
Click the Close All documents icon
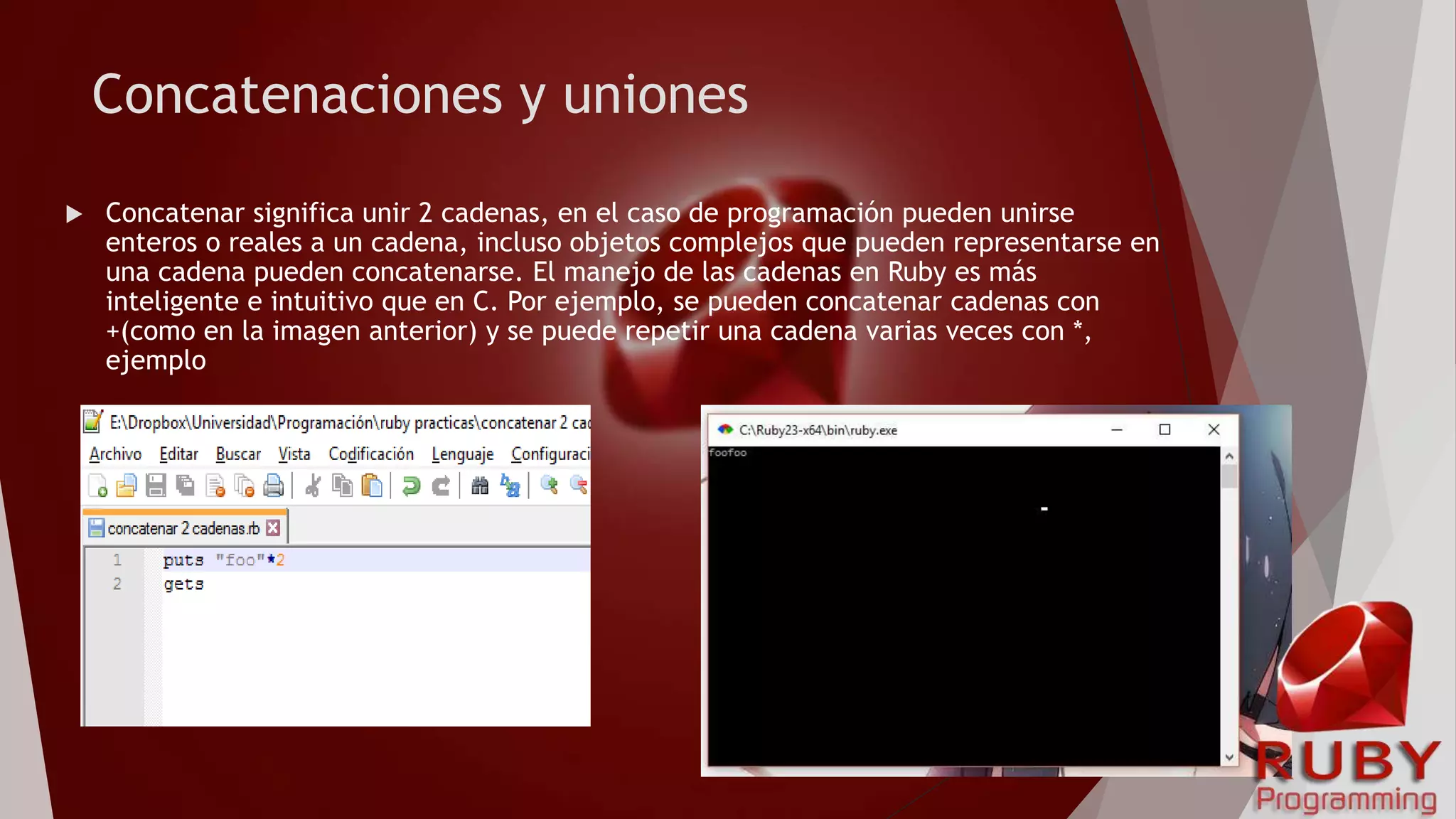(244, 486)
